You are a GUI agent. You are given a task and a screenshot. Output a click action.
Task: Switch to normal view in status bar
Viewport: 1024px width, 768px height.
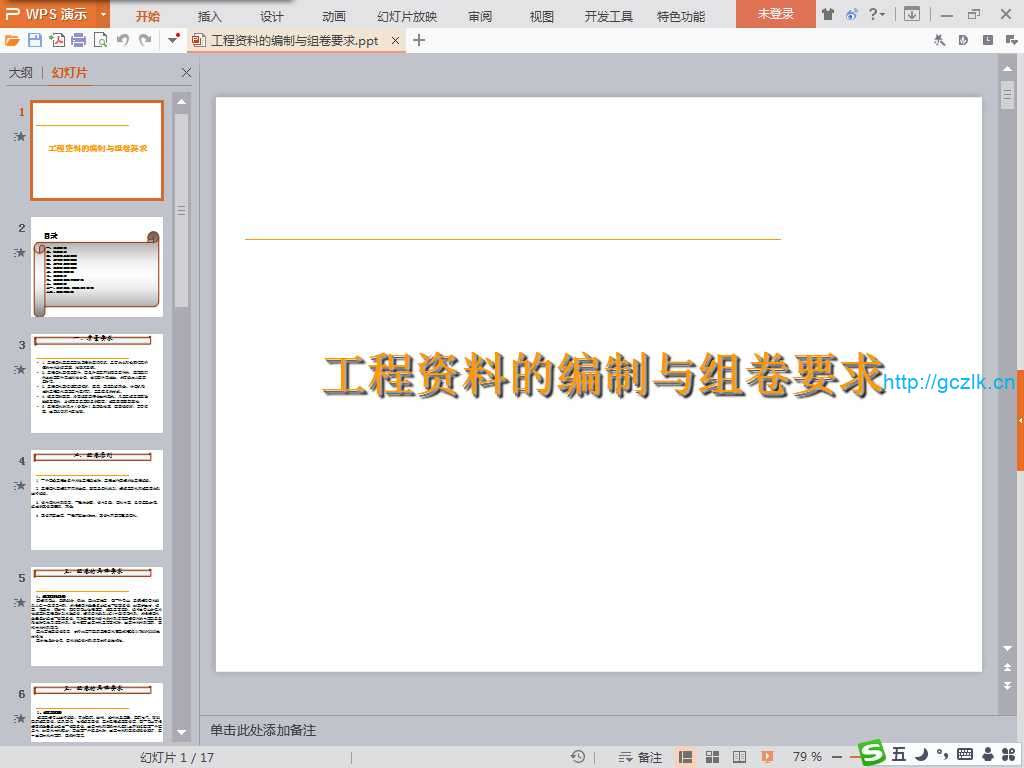(x=686, y=757)
